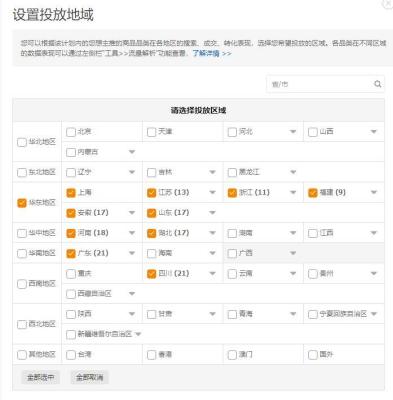Expand the 福建 (9) cities dropdown arrow
The height and width of the screenshot is (400, 393).
[374, 192]
